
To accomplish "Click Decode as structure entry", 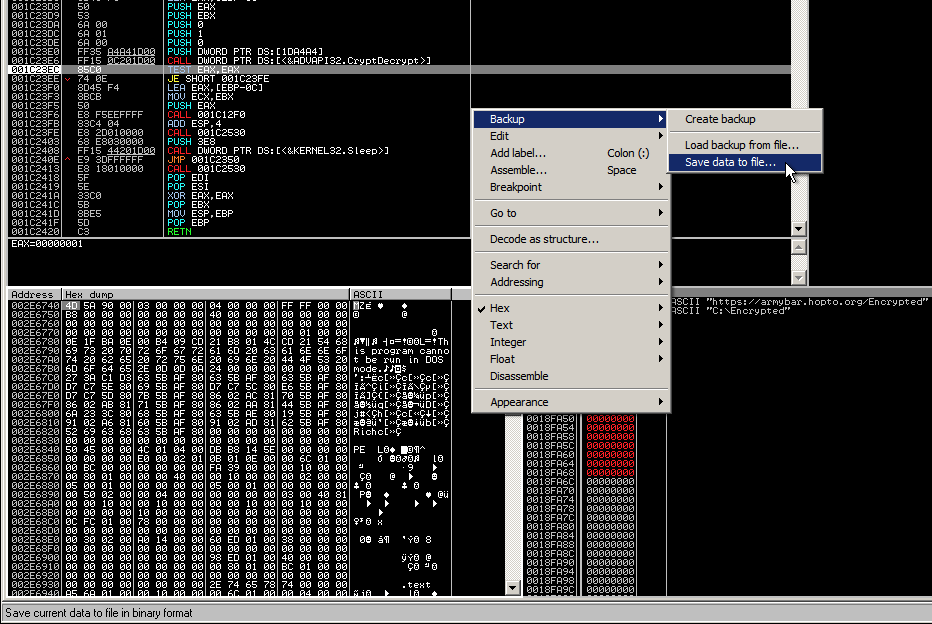I will pyautogui.click(x=547, y=240).
